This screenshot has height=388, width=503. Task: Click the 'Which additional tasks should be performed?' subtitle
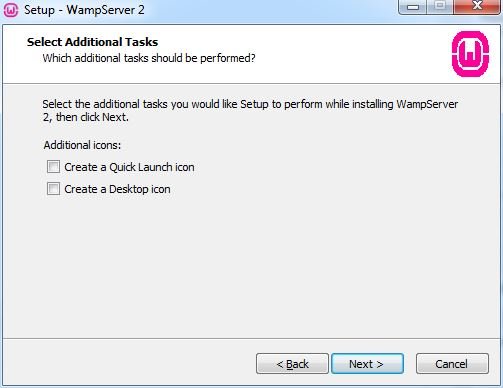coord(149,58)
